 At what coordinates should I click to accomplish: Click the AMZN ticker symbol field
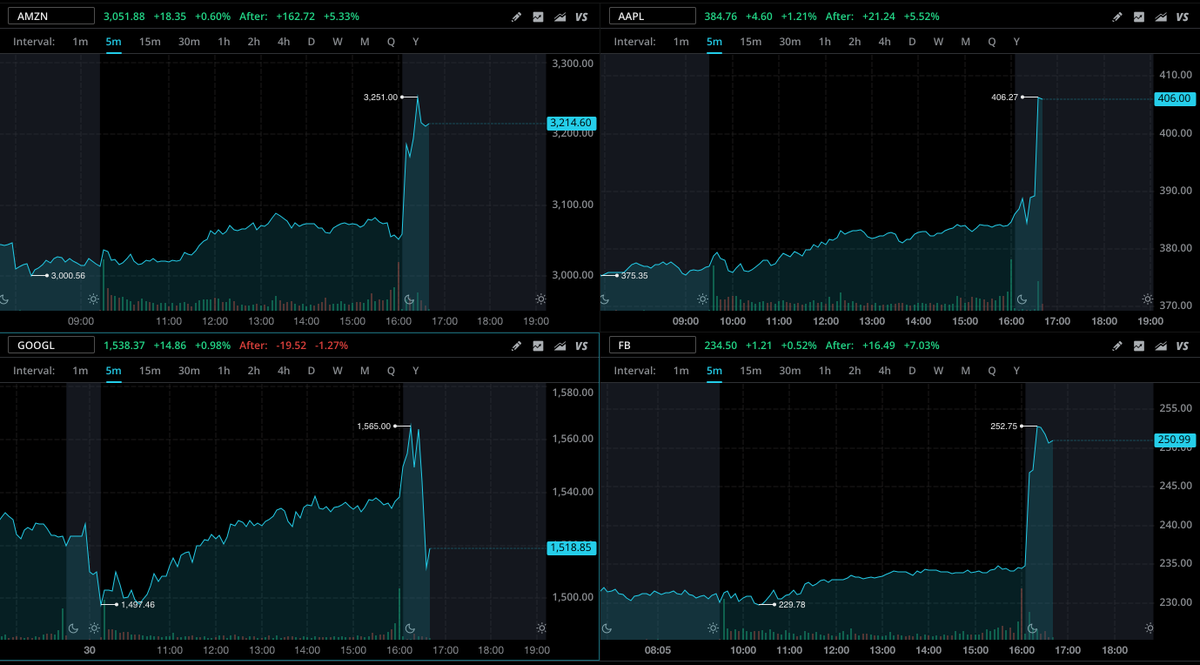(51, 16)
